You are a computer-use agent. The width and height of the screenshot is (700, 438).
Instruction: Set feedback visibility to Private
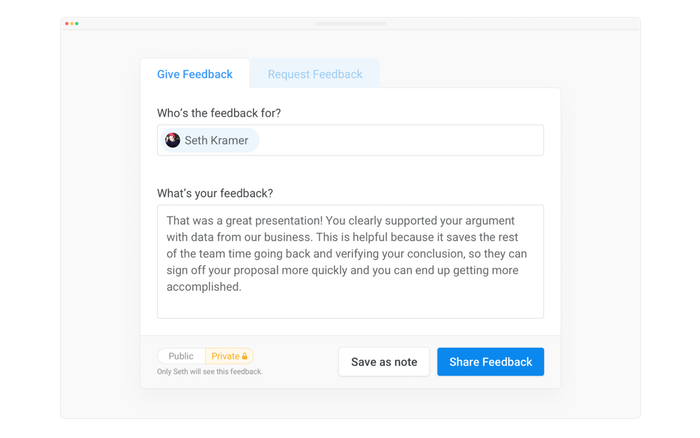[x=229, y=356]
